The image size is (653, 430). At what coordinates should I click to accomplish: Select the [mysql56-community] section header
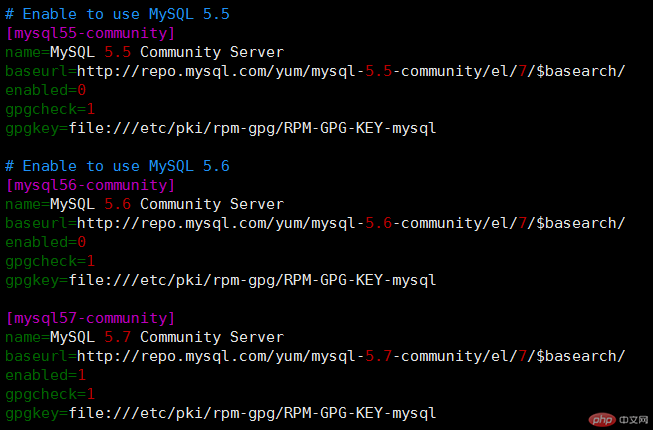pos(90,185)
